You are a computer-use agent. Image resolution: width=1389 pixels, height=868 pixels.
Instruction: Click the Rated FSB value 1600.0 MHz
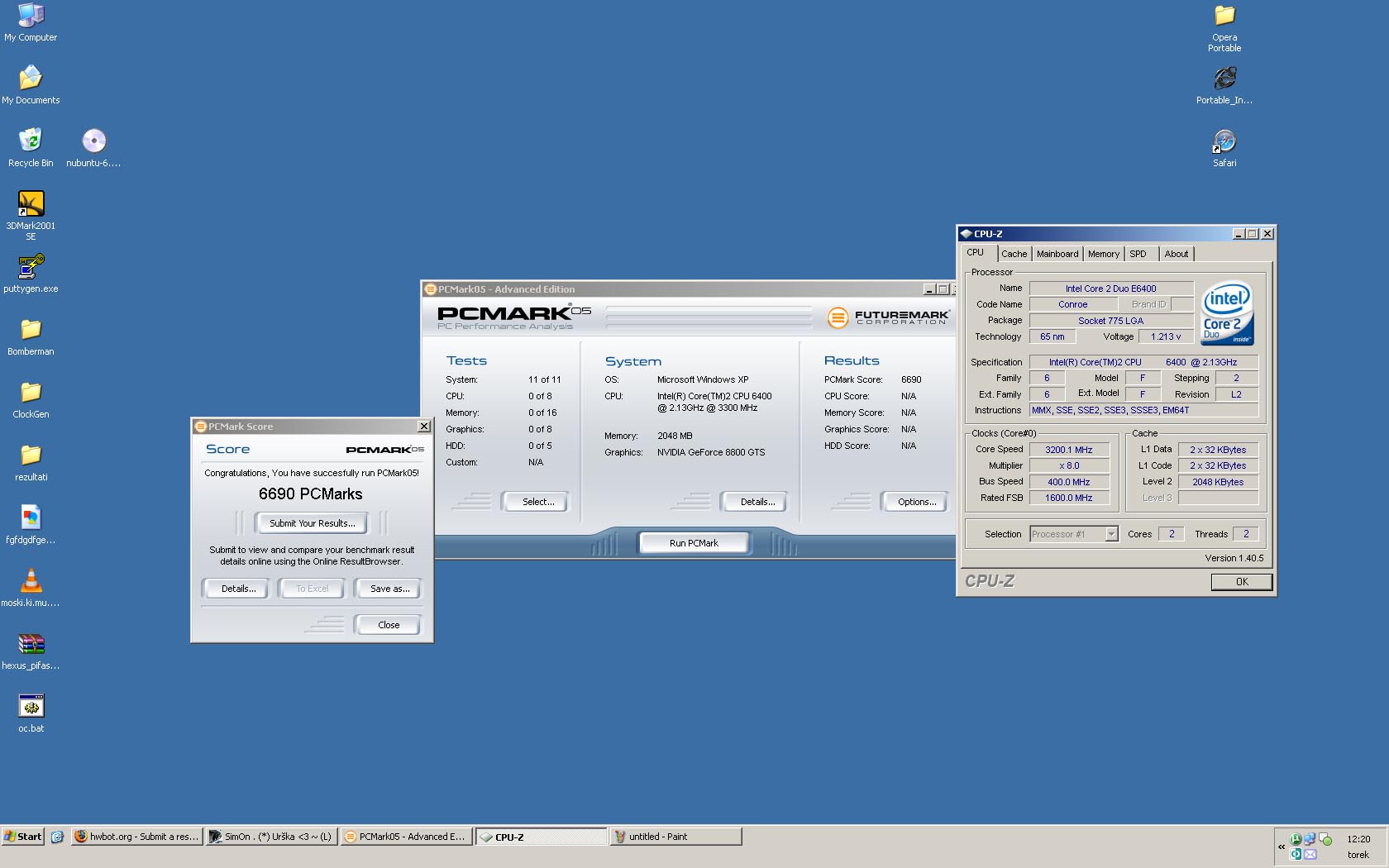click(1069, 498)
